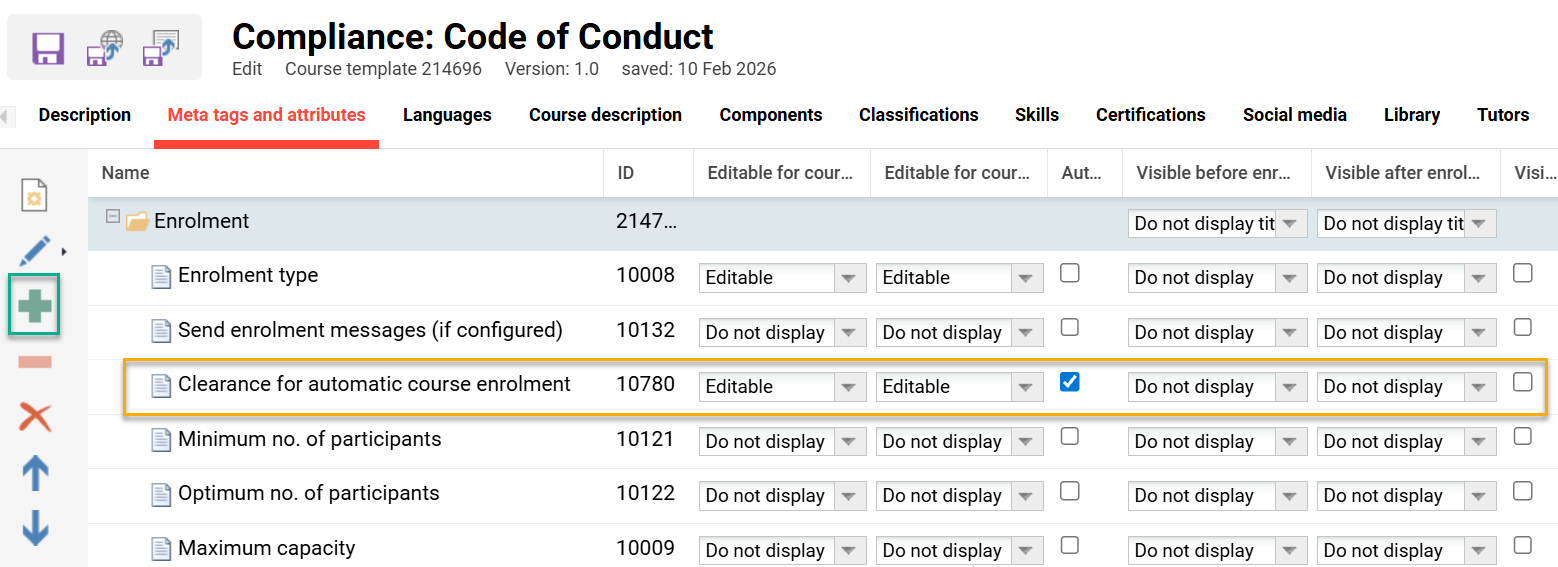
Task: Click the green plus add icon
Action: coord(35,306)
